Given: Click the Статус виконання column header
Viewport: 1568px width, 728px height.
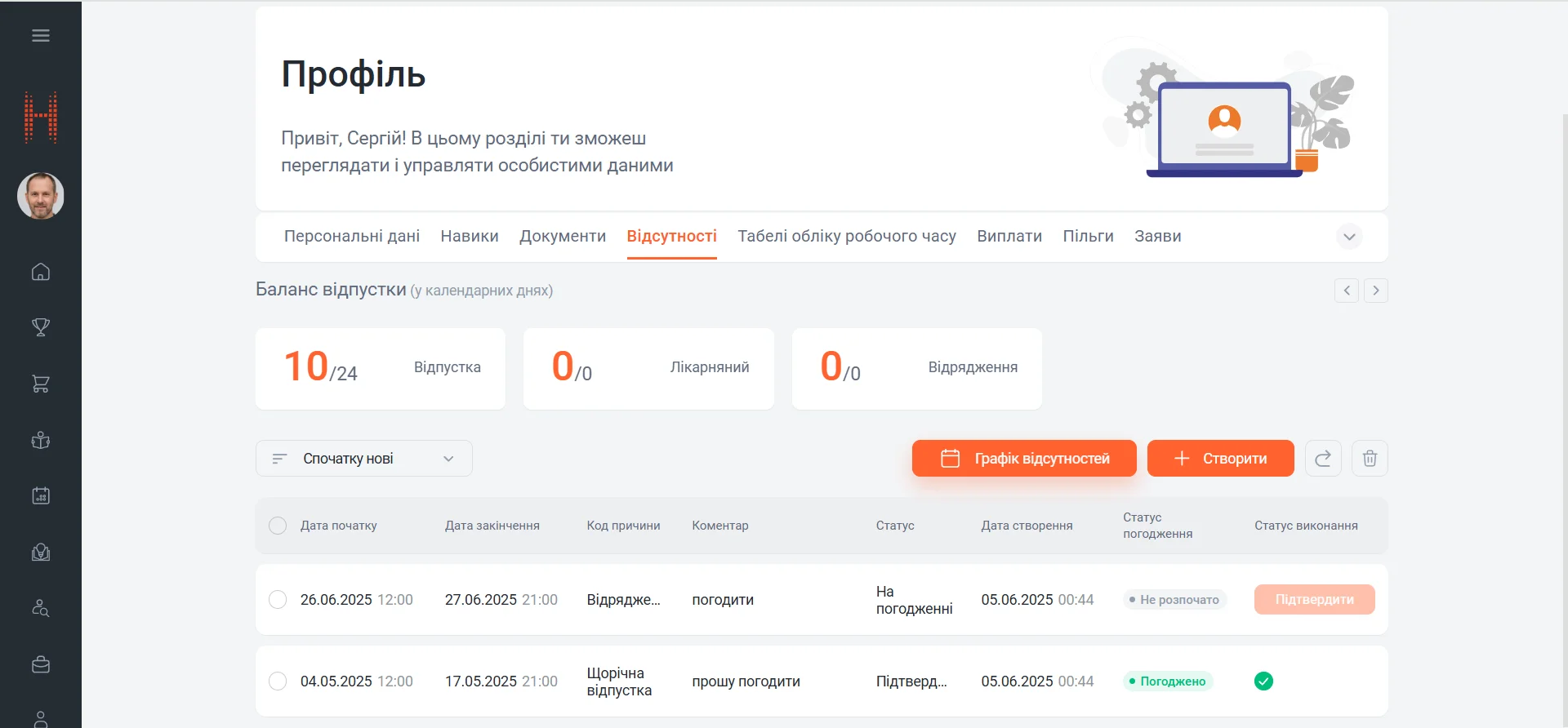Looking at the screenshot, I should point(1307,526).
